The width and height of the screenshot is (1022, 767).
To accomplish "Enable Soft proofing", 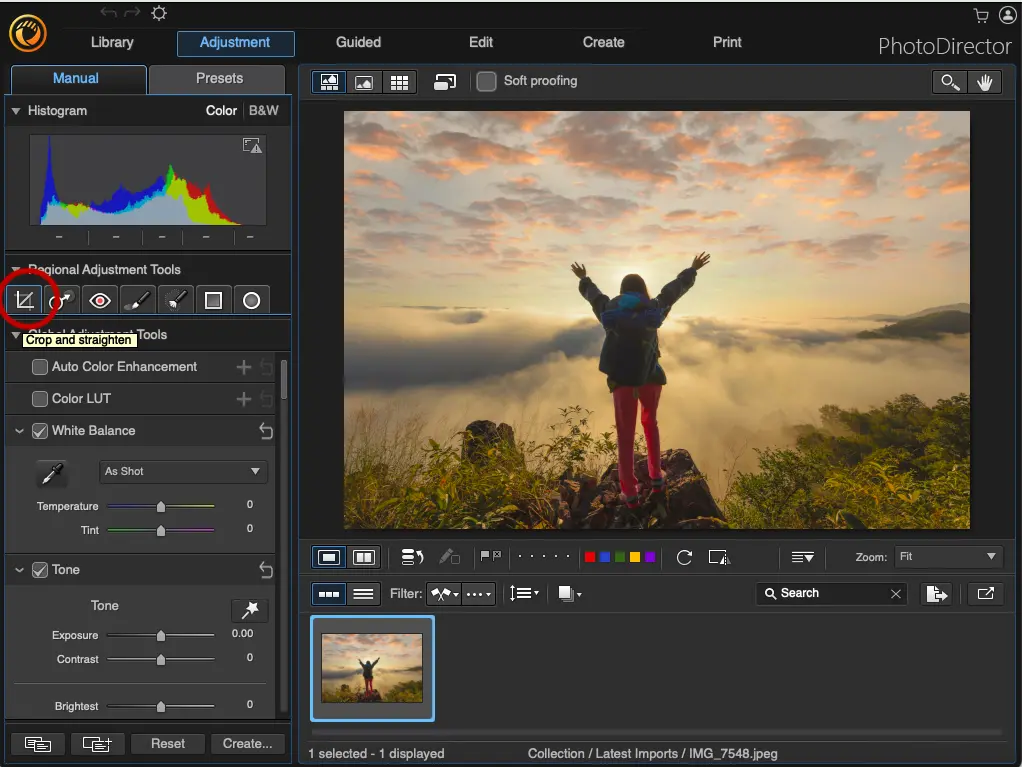I will point(486,82).
